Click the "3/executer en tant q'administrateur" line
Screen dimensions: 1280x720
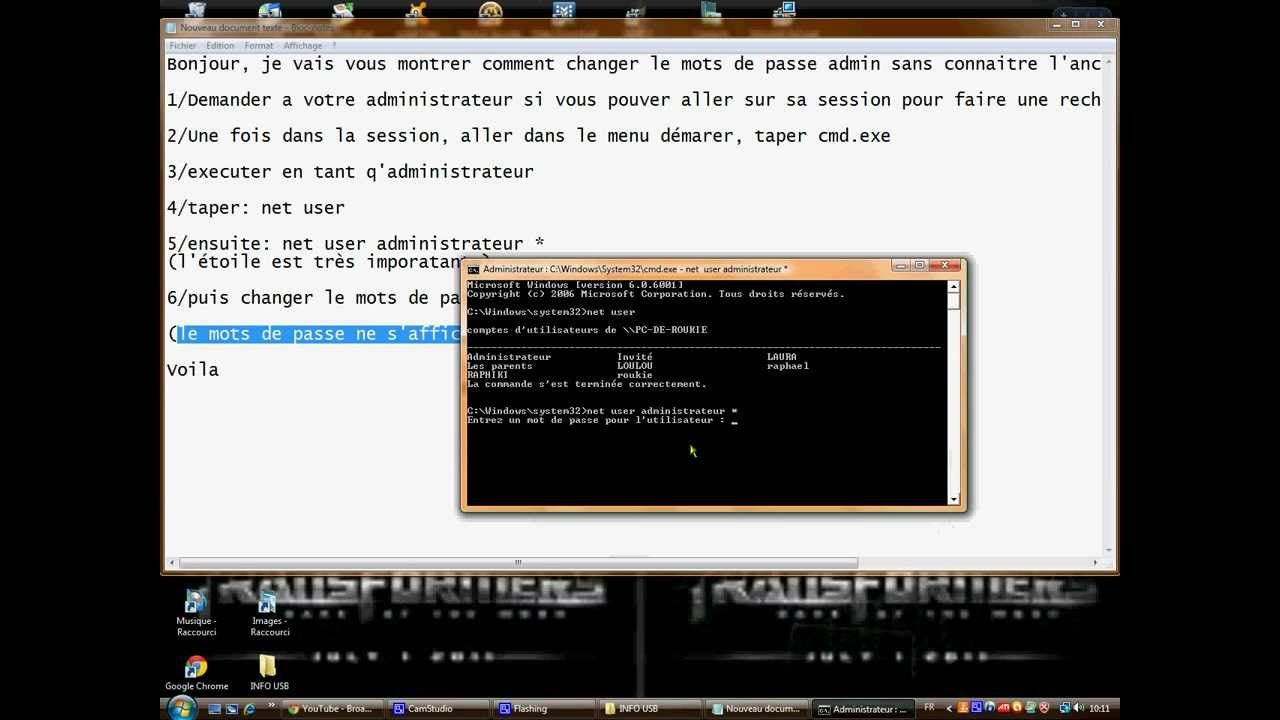click(350, 172)
